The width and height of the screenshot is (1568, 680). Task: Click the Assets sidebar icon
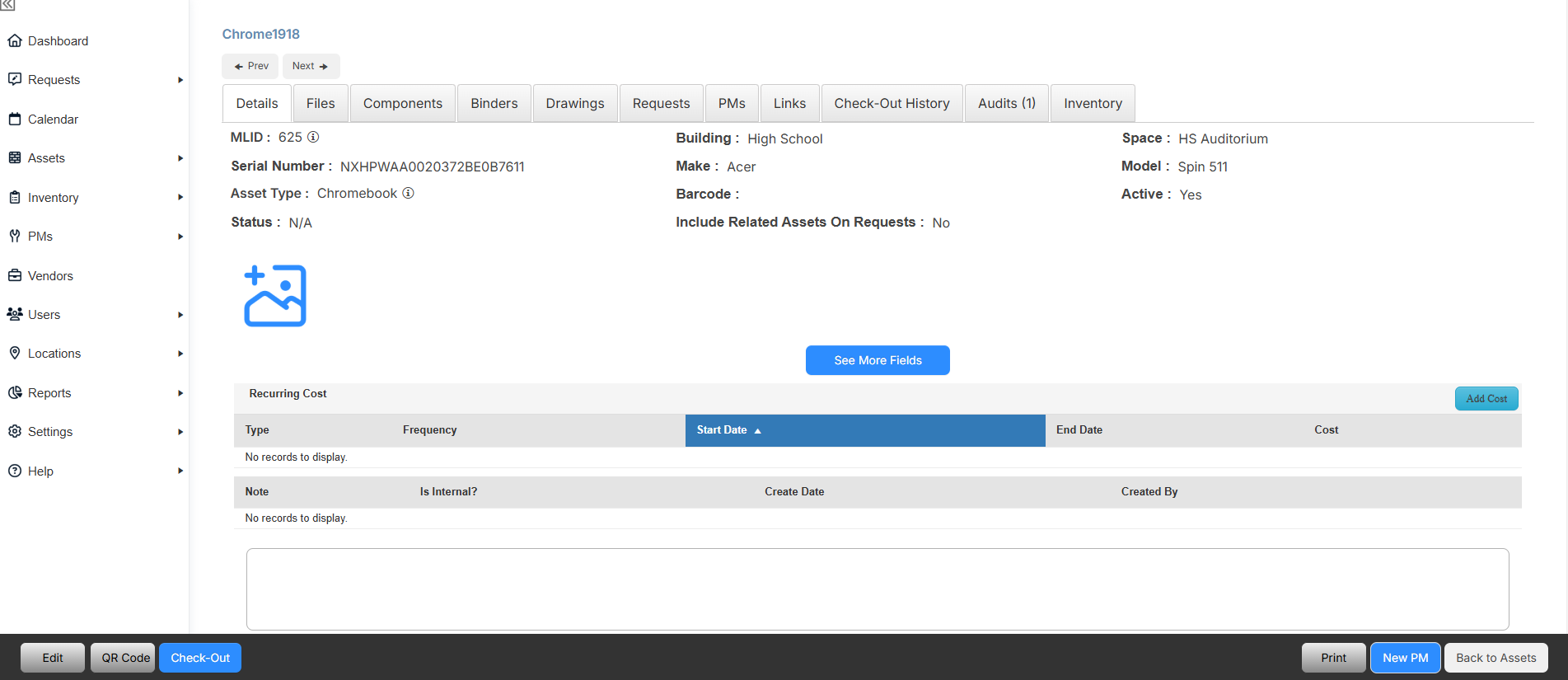point(15,157)
